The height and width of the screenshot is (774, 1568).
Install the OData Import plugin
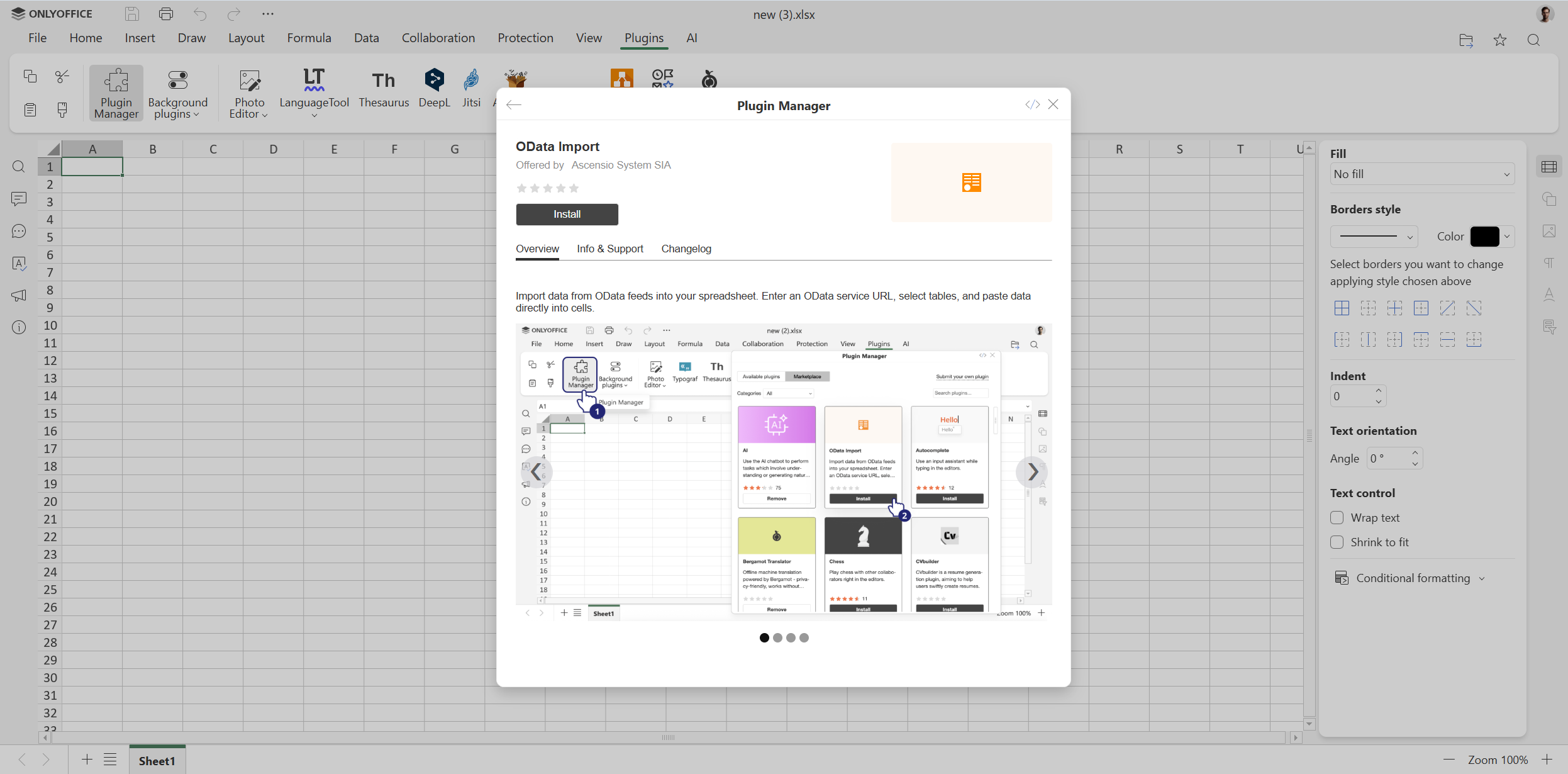click(566, 214)
